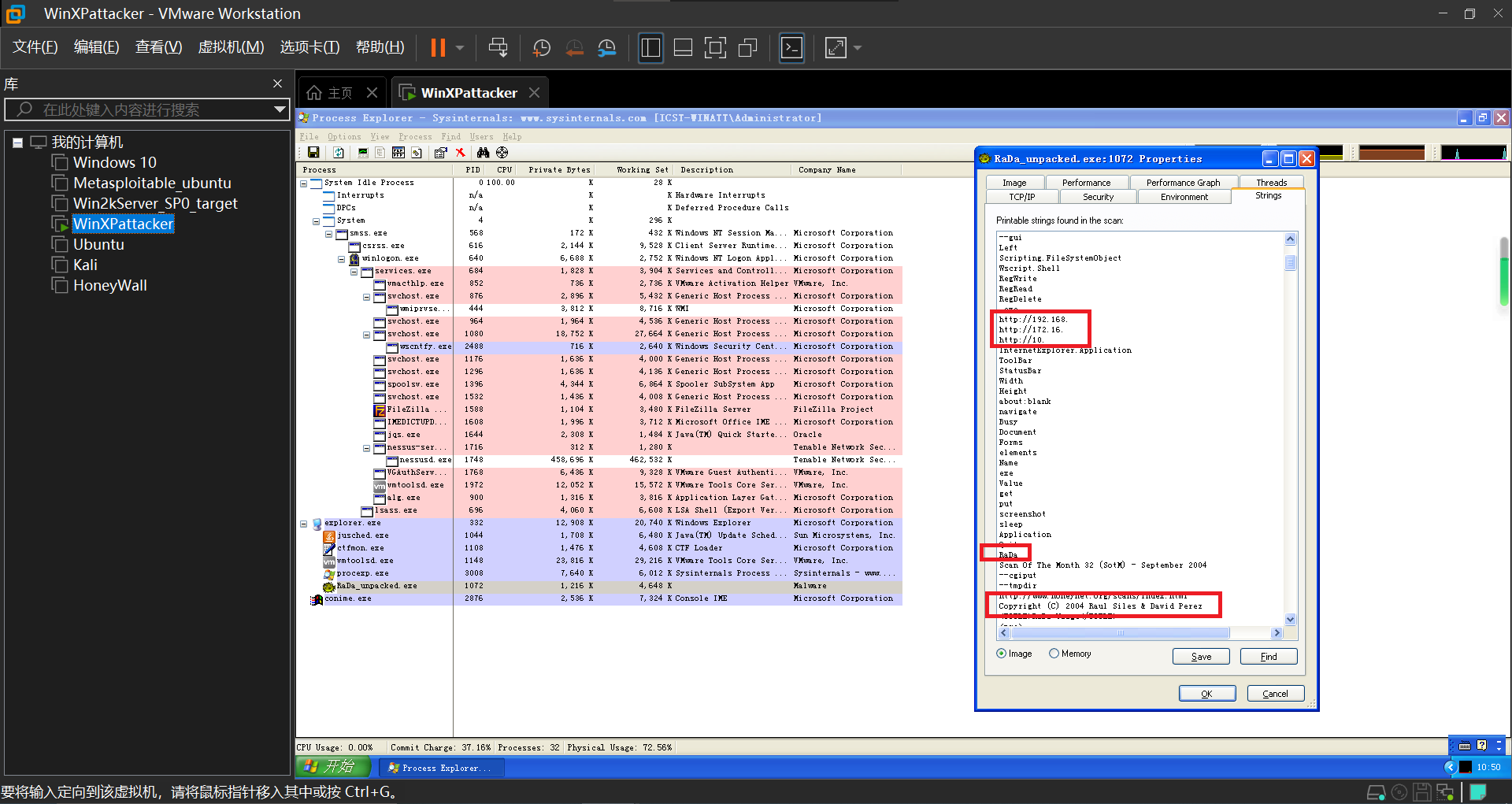Switch to the Performance Graph tab

[x=1183, y=183]
